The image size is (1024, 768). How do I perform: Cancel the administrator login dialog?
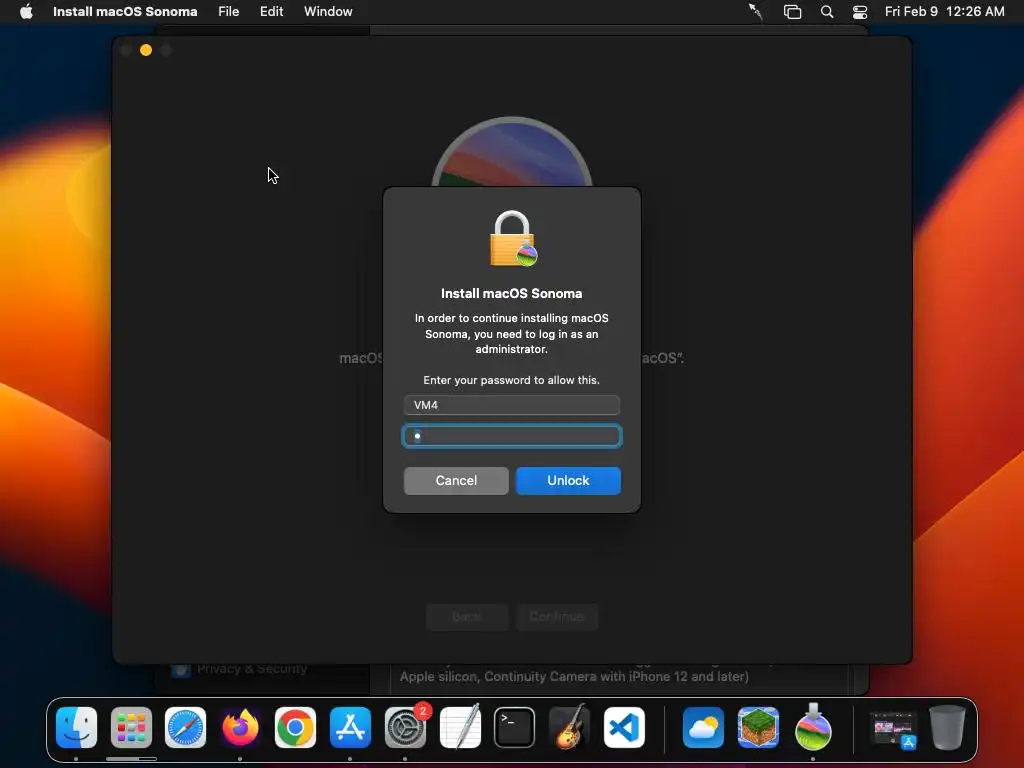pyautogui.click(x=456, y=481)
